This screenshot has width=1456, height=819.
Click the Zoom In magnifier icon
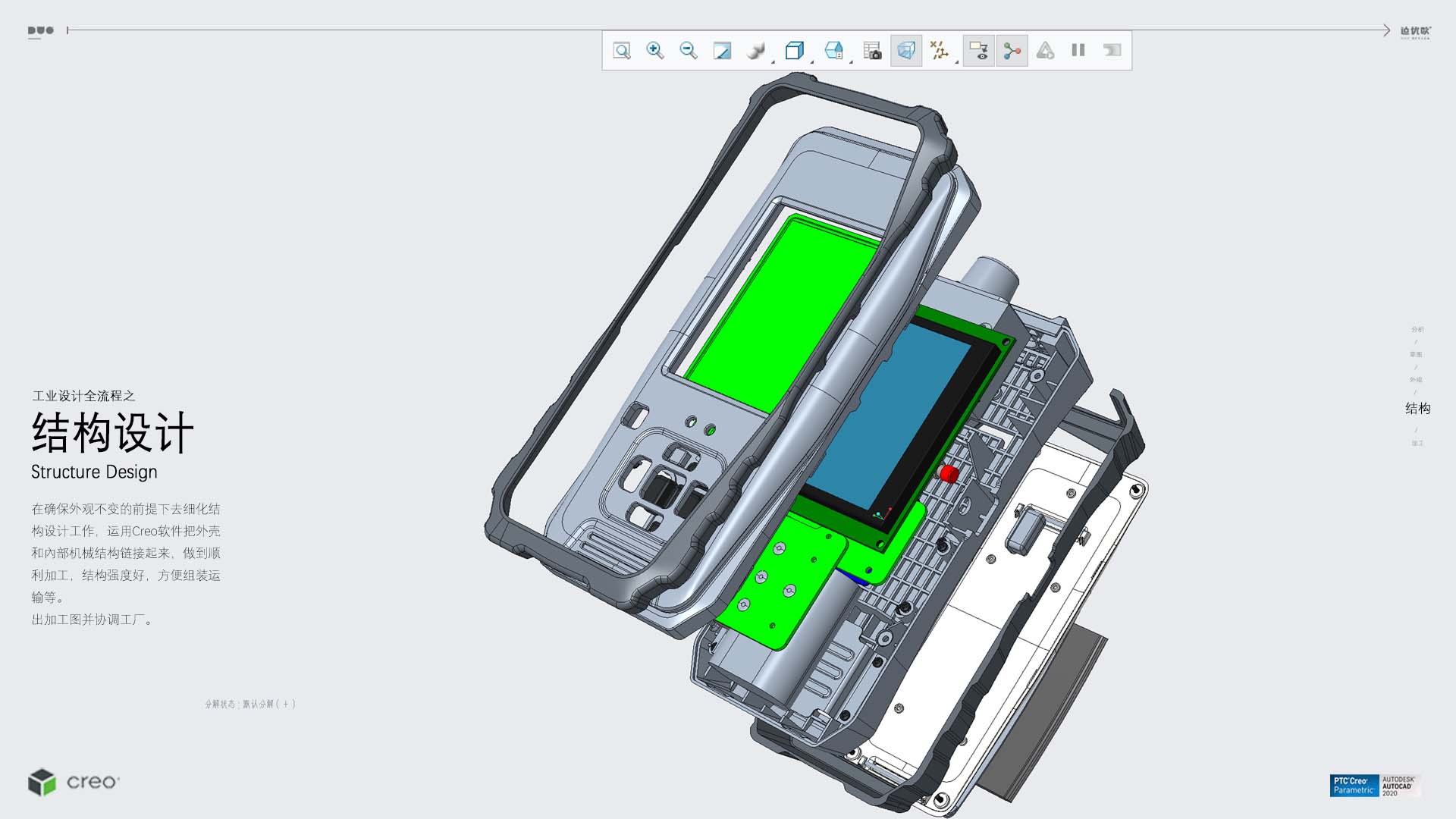655,51
